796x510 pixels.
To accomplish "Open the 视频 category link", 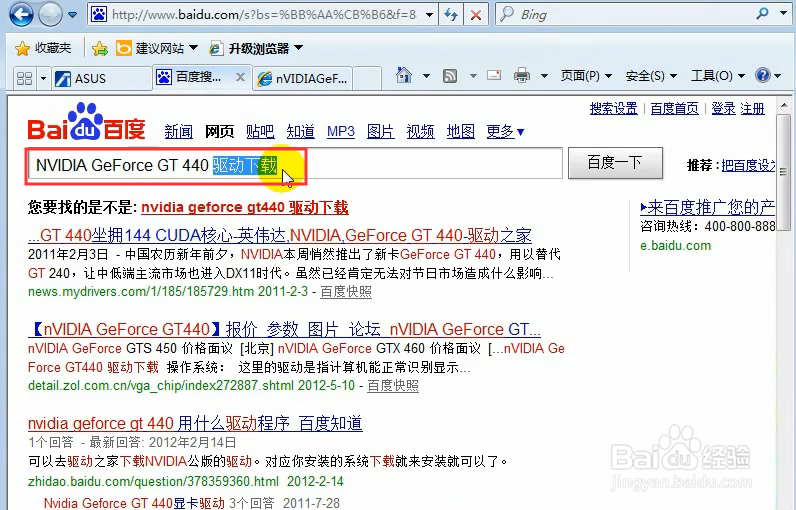I will coord(420,131).
